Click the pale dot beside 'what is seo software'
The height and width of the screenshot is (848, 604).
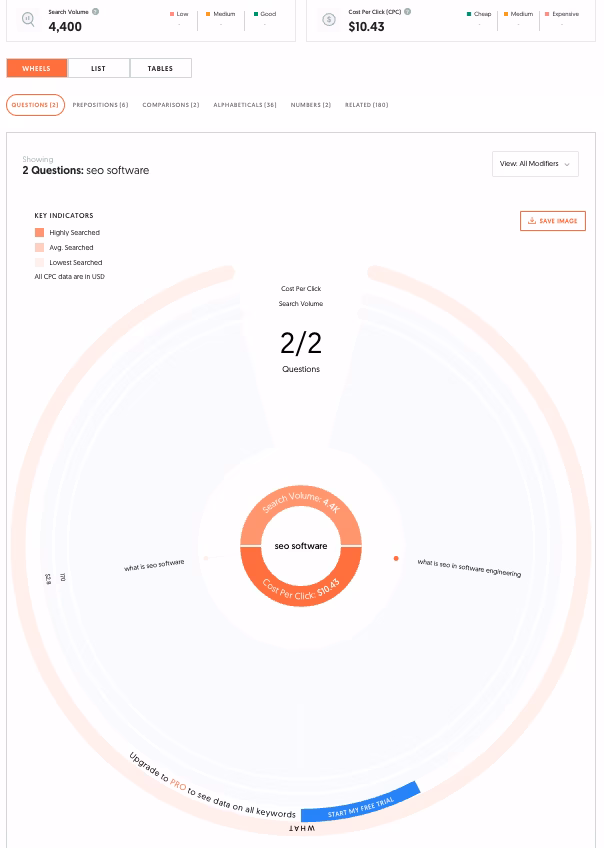tap(206, 558)
